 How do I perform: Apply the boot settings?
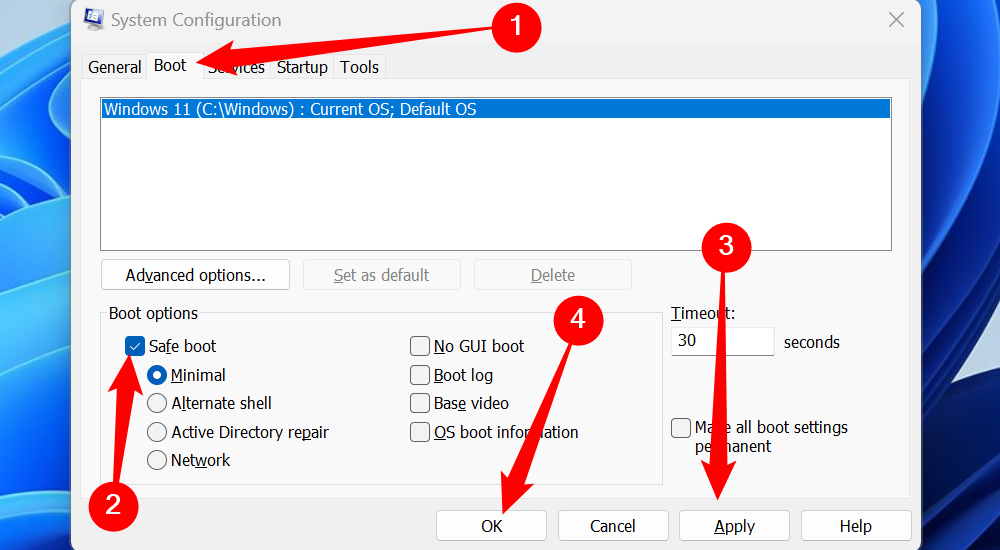(x=734, y=526)
